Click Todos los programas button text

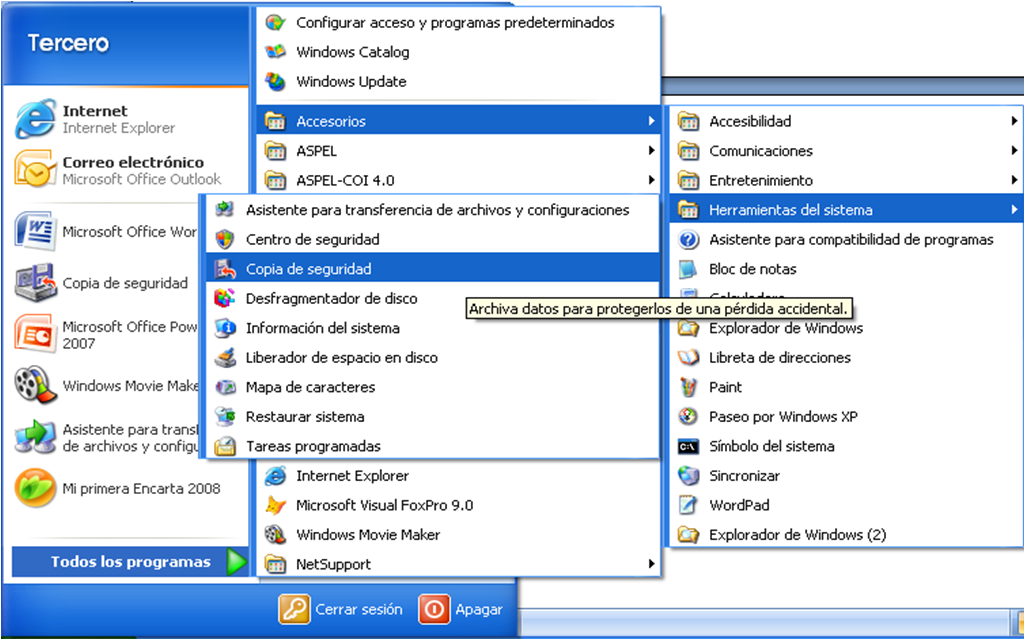pos(131,562)
